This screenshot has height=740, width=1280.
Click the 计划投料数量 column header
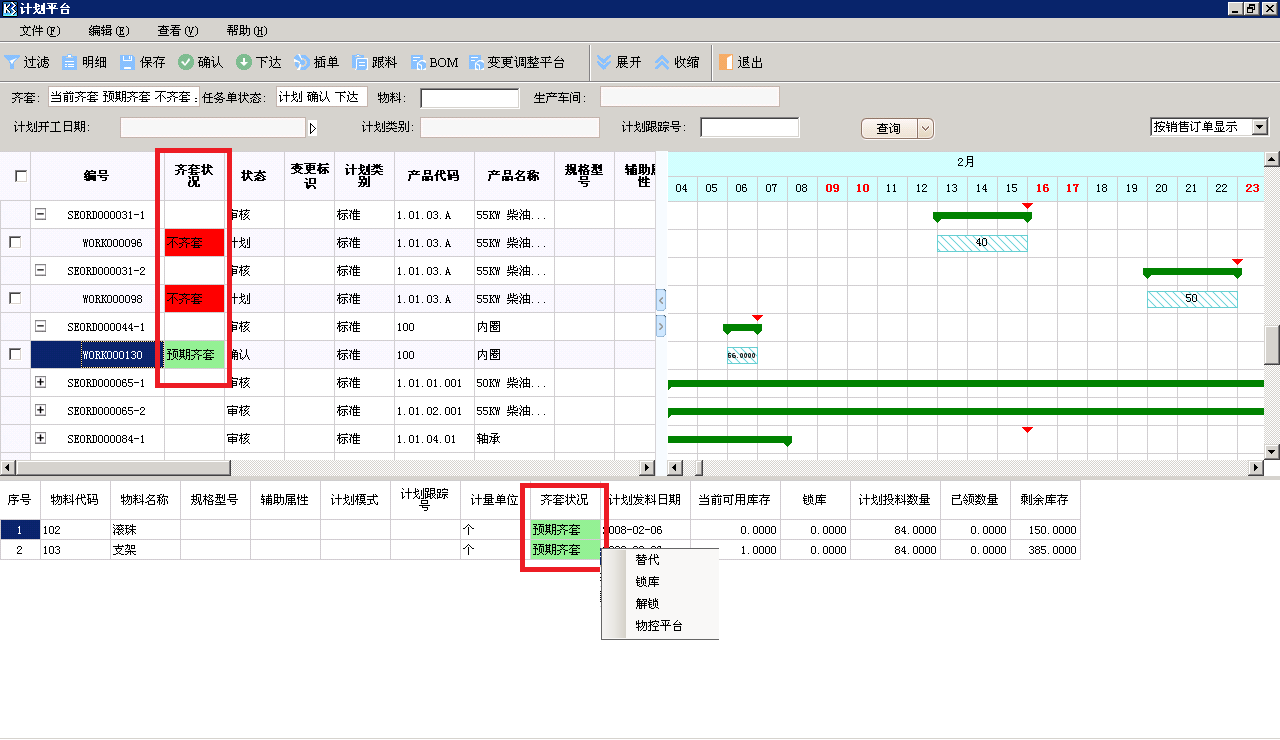tap(895, 499)
